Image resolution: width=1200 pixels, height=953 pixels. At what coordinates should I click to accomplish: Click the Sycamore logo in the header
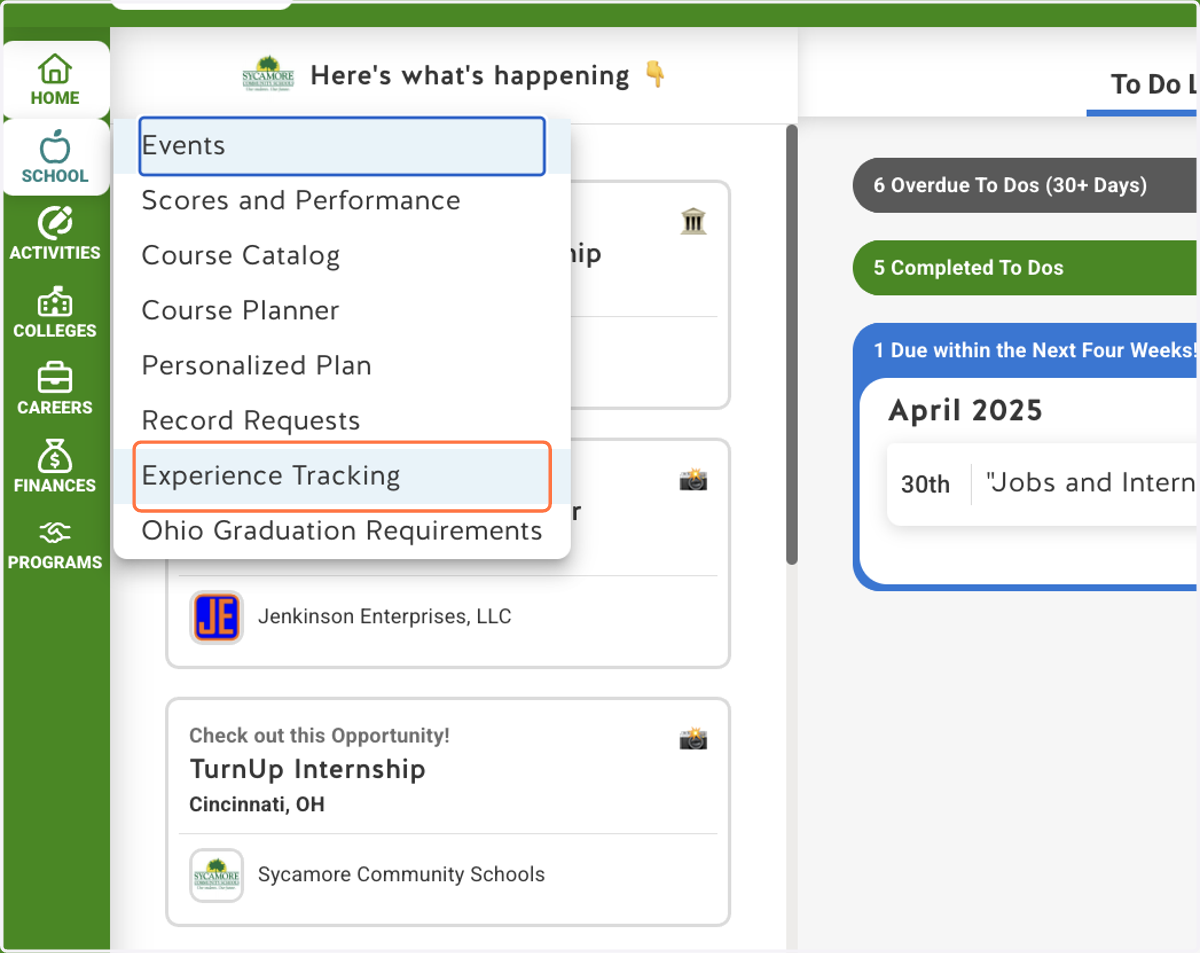[268, 74]
